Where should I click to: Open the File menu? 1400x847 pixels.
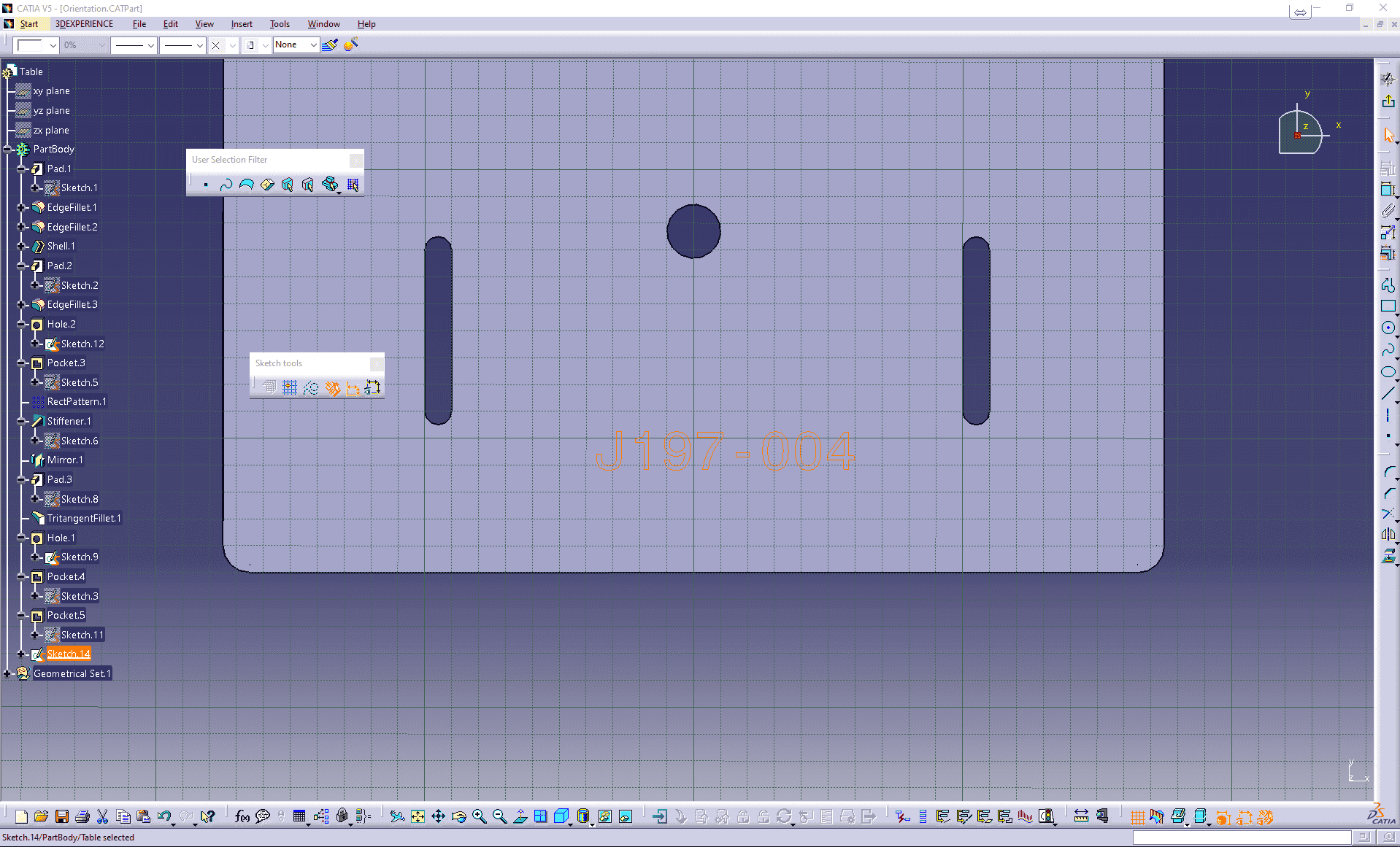(139, 24)
